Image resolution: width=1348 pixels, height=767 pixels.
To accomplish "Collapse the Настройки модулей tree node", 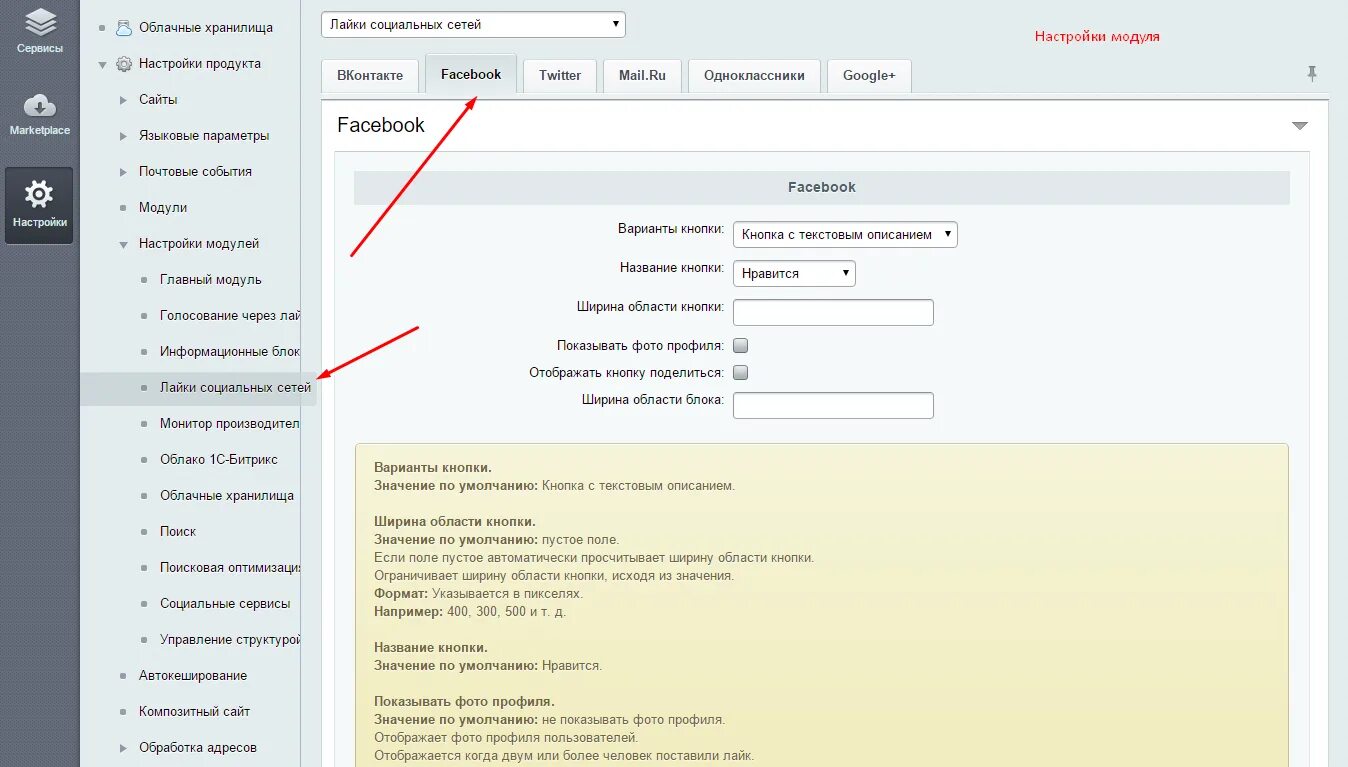I will point(123,244).
